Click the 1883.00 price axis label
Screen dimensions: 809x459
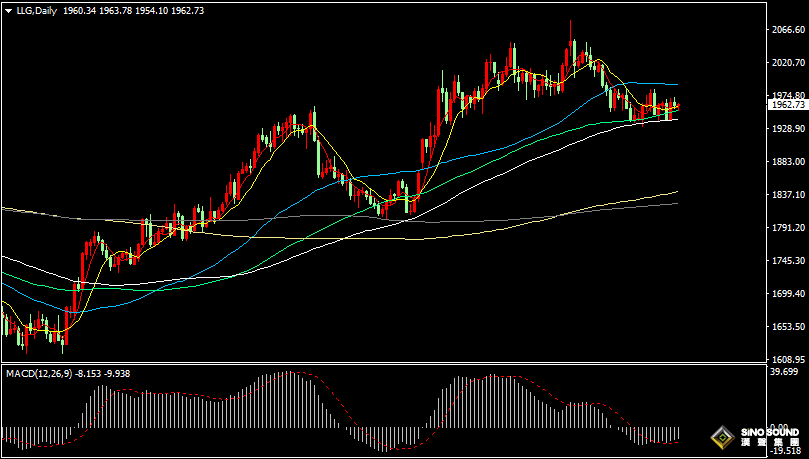789,161
